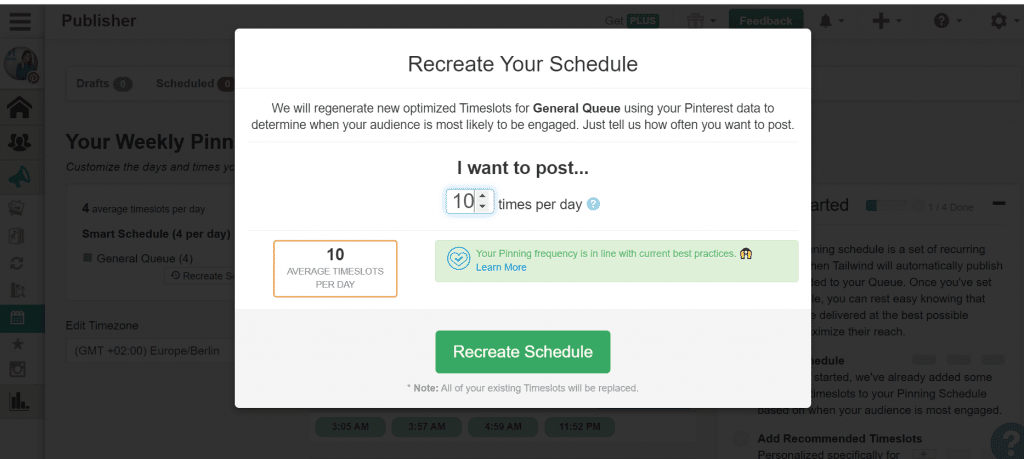Open the bar chart analytics icon

19,399
